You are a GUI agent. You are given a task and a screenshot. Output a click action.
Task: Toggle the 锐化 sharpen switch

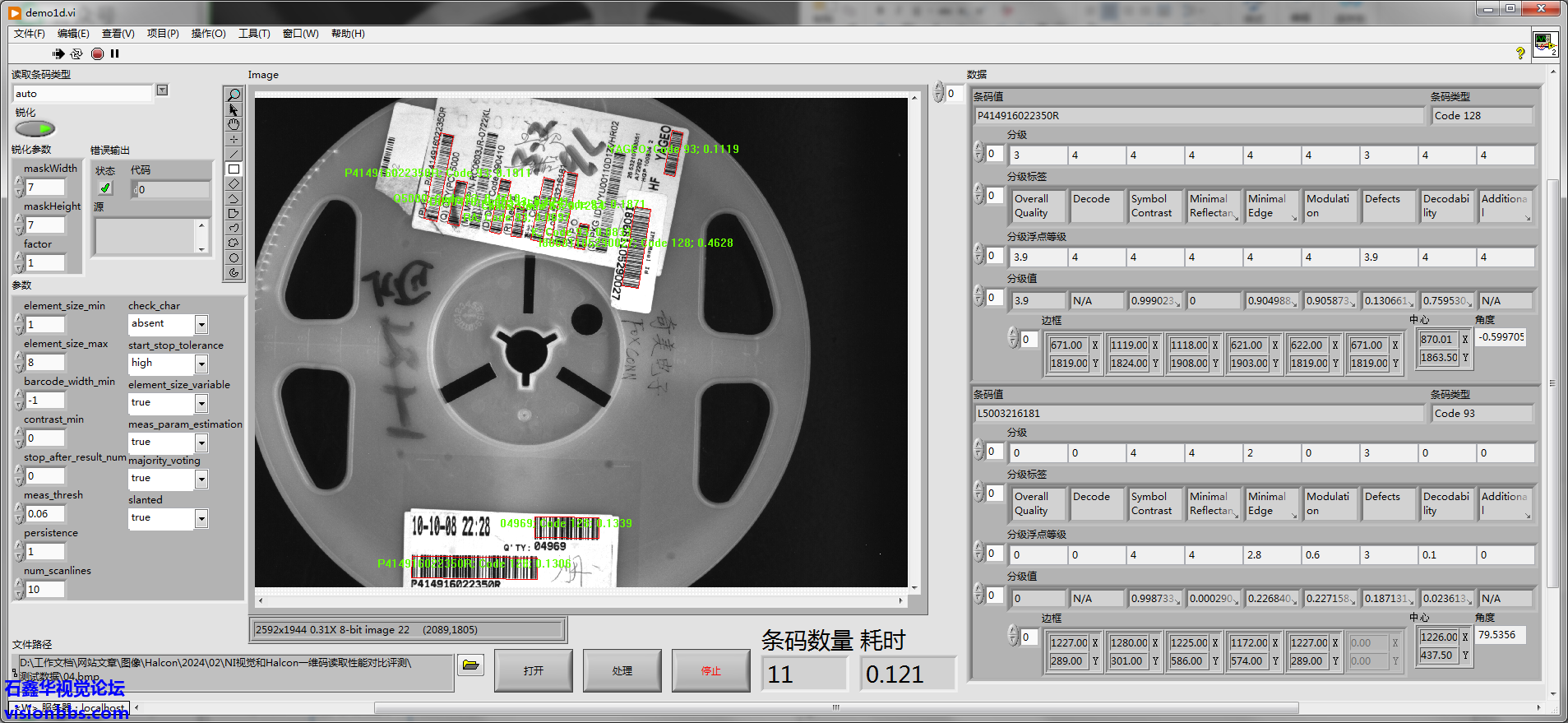(x=35, y=128)
